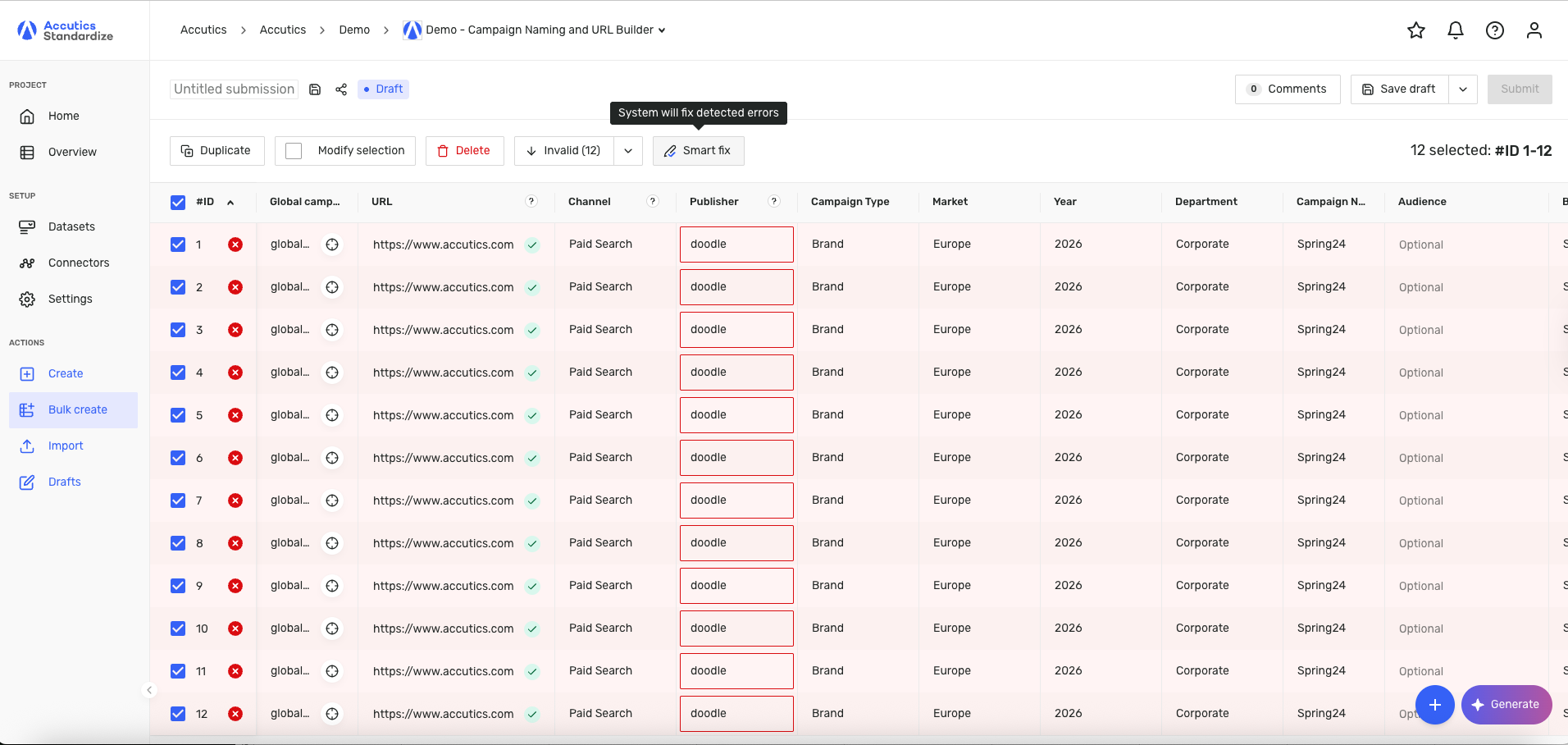Expand the Demo project title dropdown
Viewport: 1568px width, 745px height.
[662, 30]
